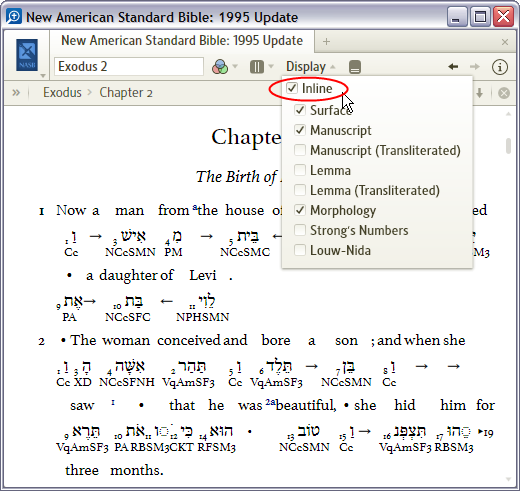Click the scrollbar down arrow
This screenshot has height=491, width=520.
click(508, 479)
